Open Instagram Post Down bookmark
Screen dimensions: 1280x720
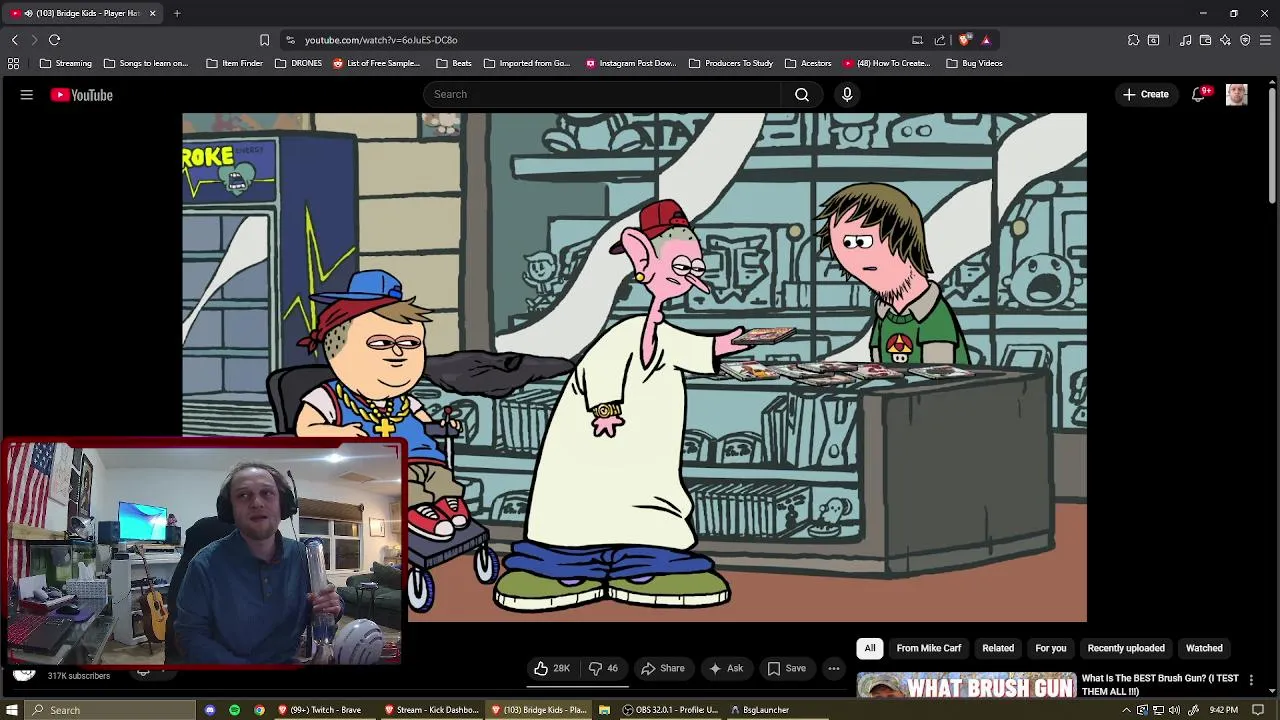tap(631, 63)
